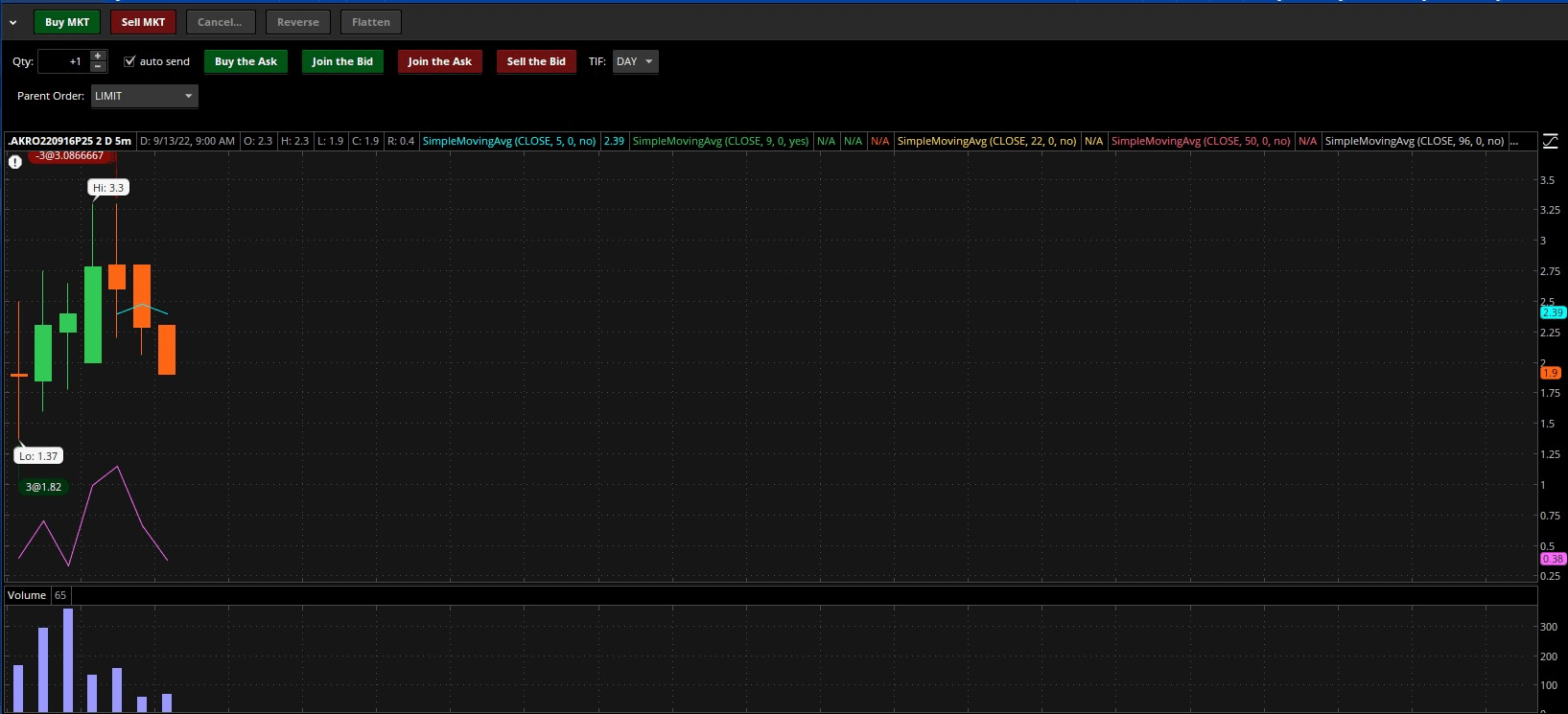
Task: Open the Parent Order LIMIT dropdown
Action: (145, 96)
